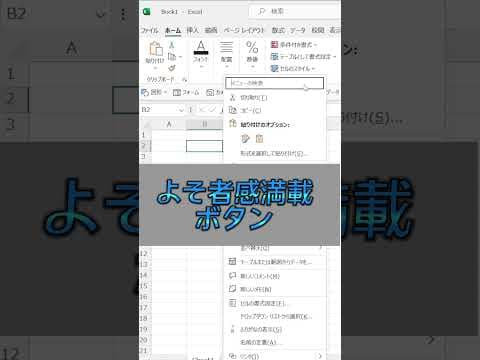The image size is (480, 360).
Task: Choose New Note (新しいメモ) in context menu
Action: click(275, 289)
